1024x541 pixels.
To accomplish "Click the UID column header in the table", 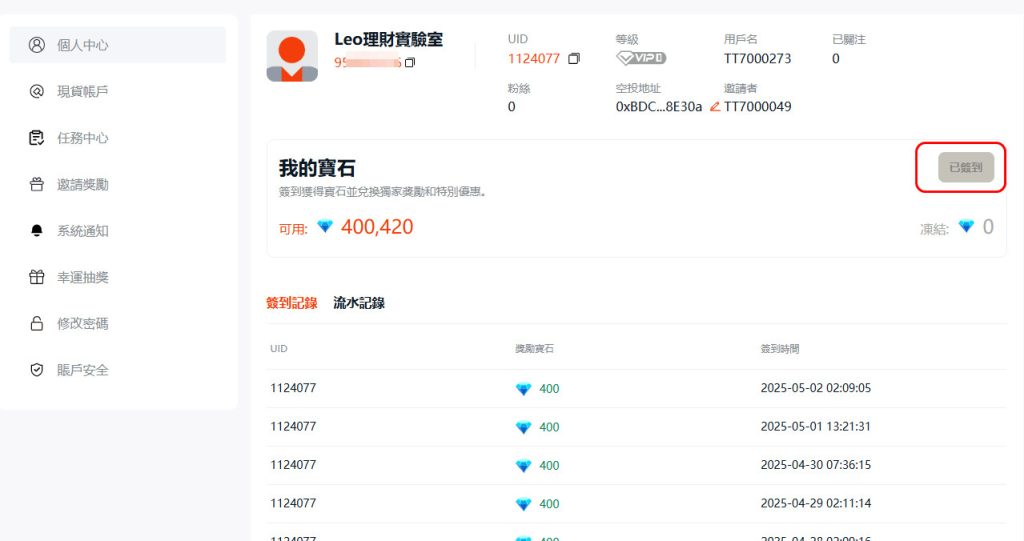I will tap(279, 349).
